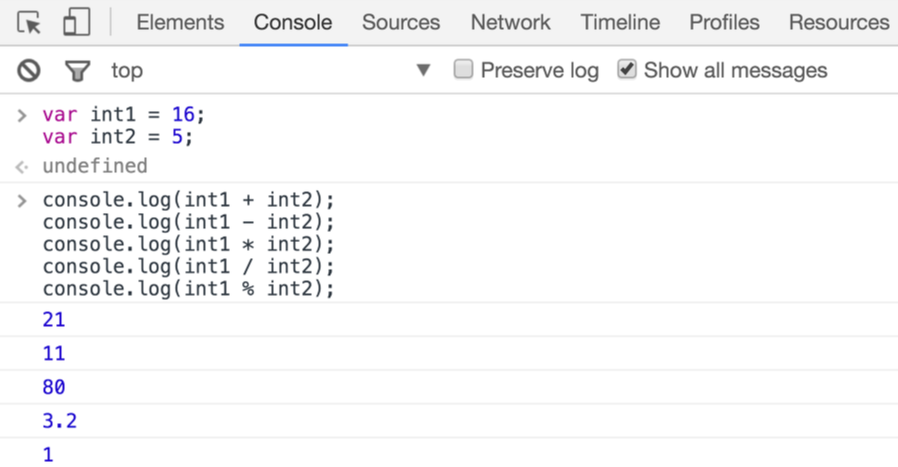The image size is (898, 467).
Task: Go to the Profiles tab
Action: click(724, 22)
